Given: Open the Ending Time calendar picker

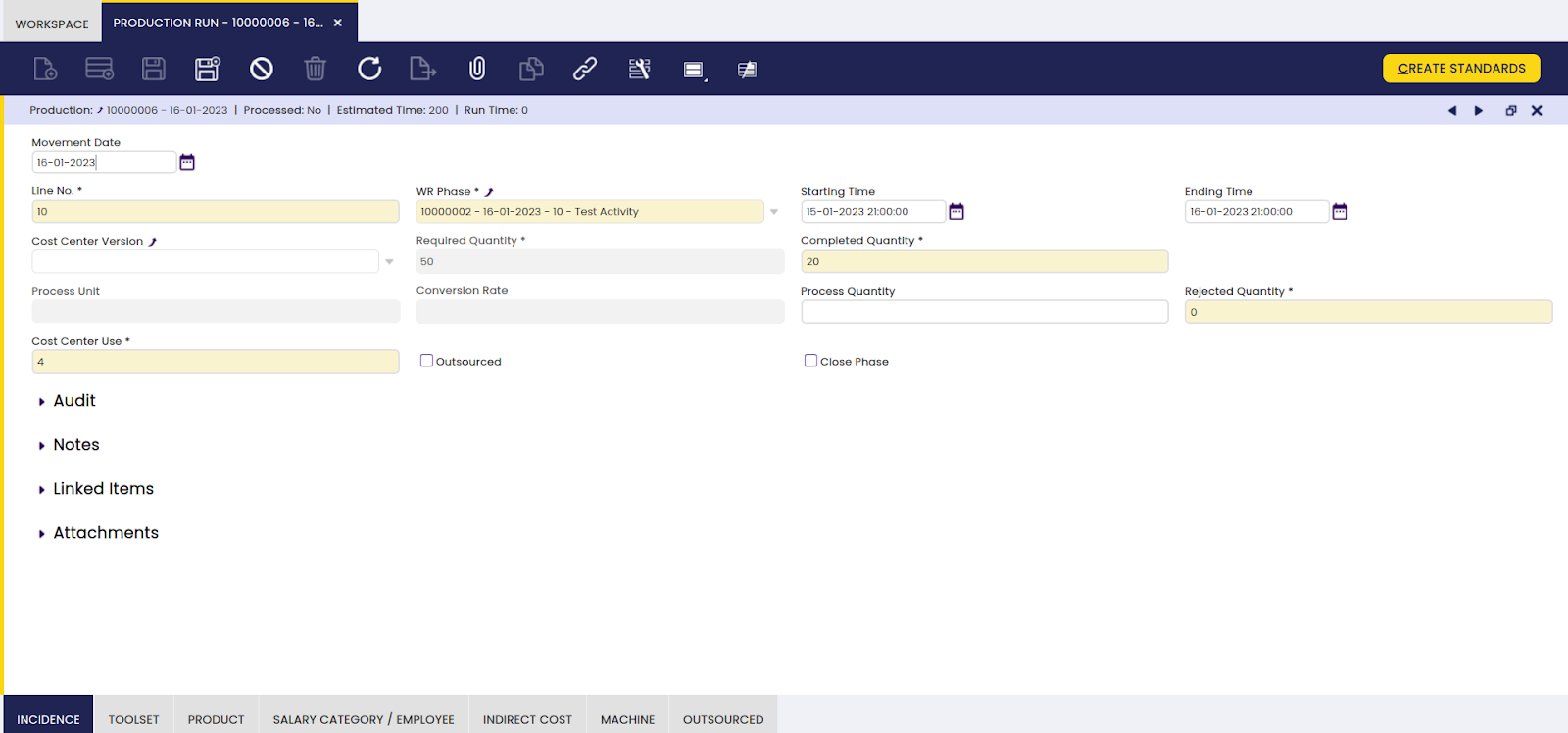Looking at the screenshot, I should 1340,212.
